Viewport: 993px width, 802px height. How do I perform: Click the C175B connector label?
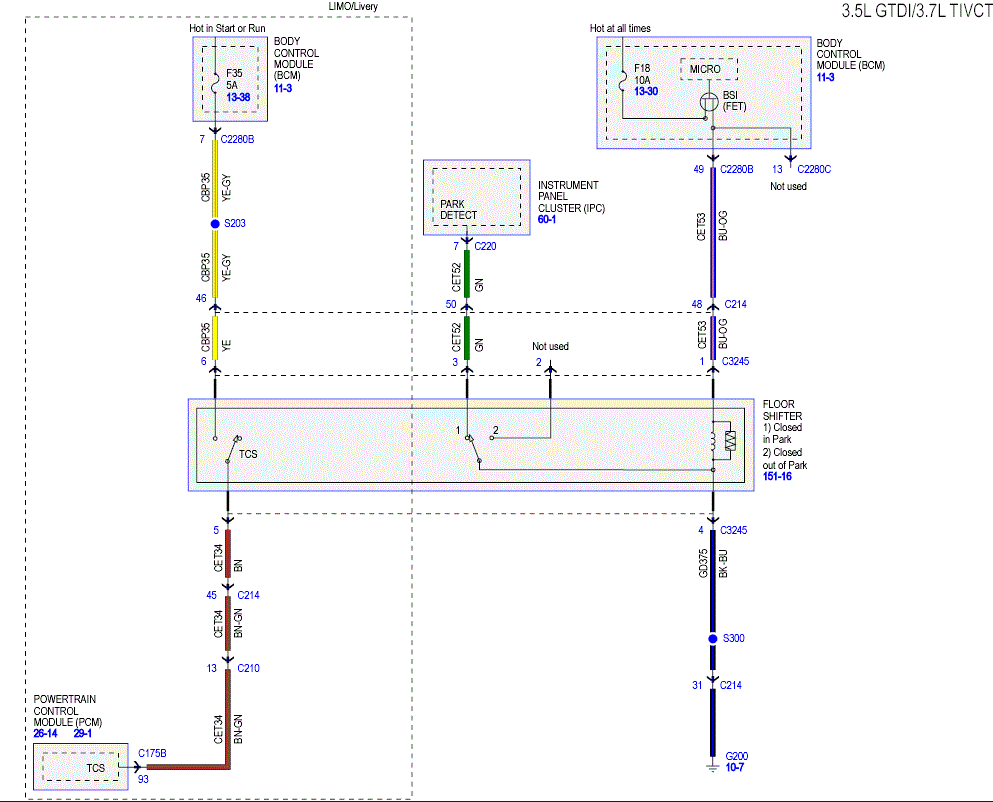tap(152, 753)
